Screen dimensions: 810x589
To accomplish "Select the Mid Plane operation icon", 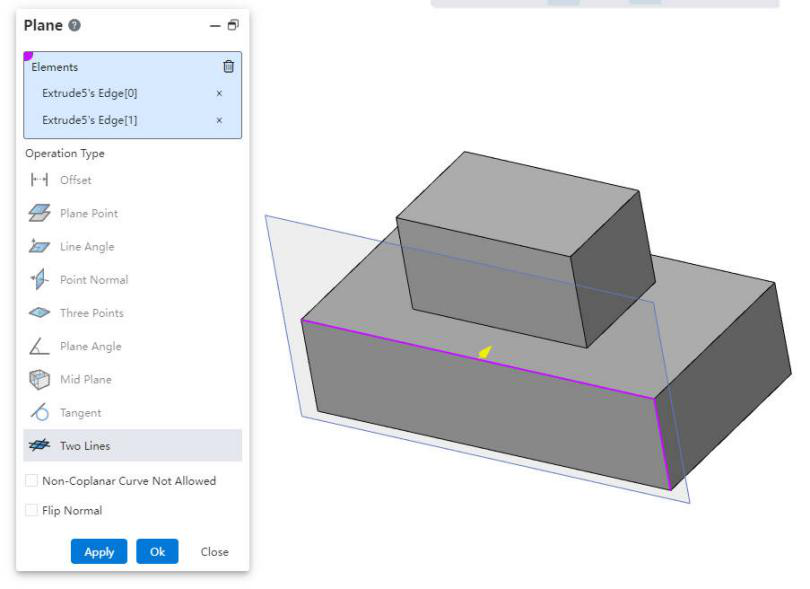I will 39,379.
